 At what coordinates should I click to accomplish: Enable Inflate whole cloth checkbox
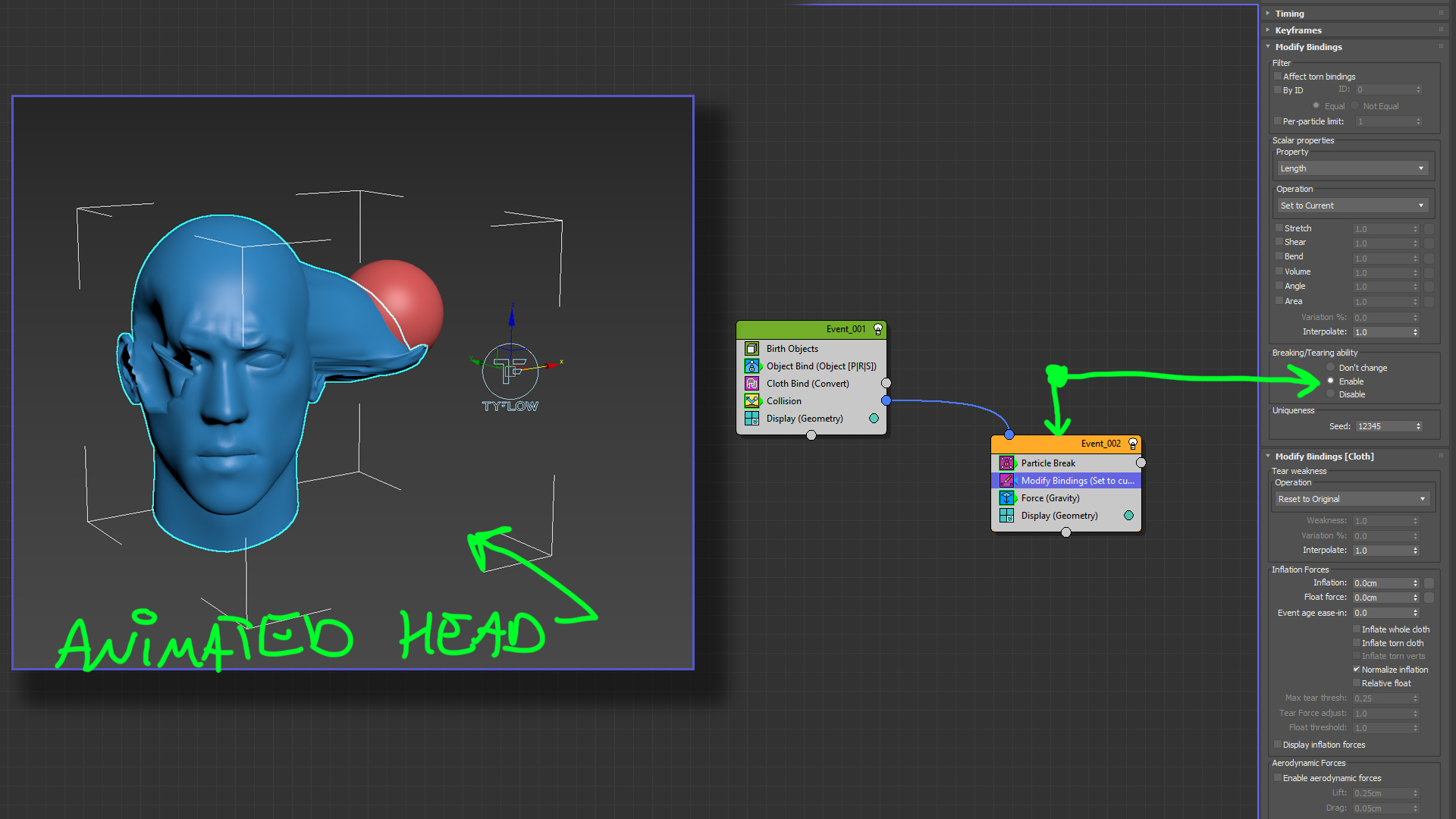point(1357,629)
